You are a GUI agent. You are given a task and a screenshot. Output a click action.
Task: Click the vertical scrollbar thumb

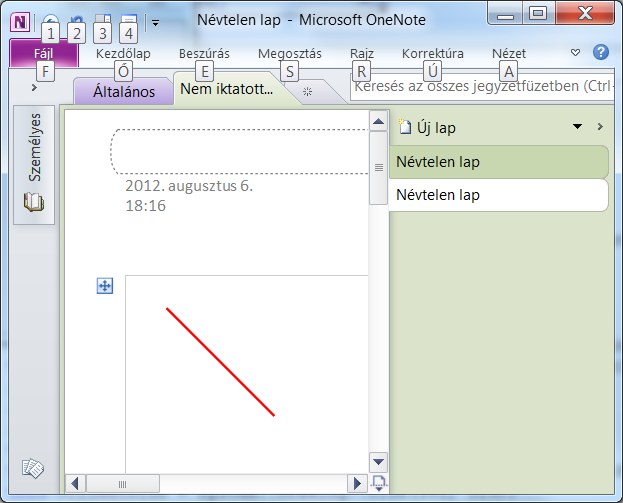[378, 168]
